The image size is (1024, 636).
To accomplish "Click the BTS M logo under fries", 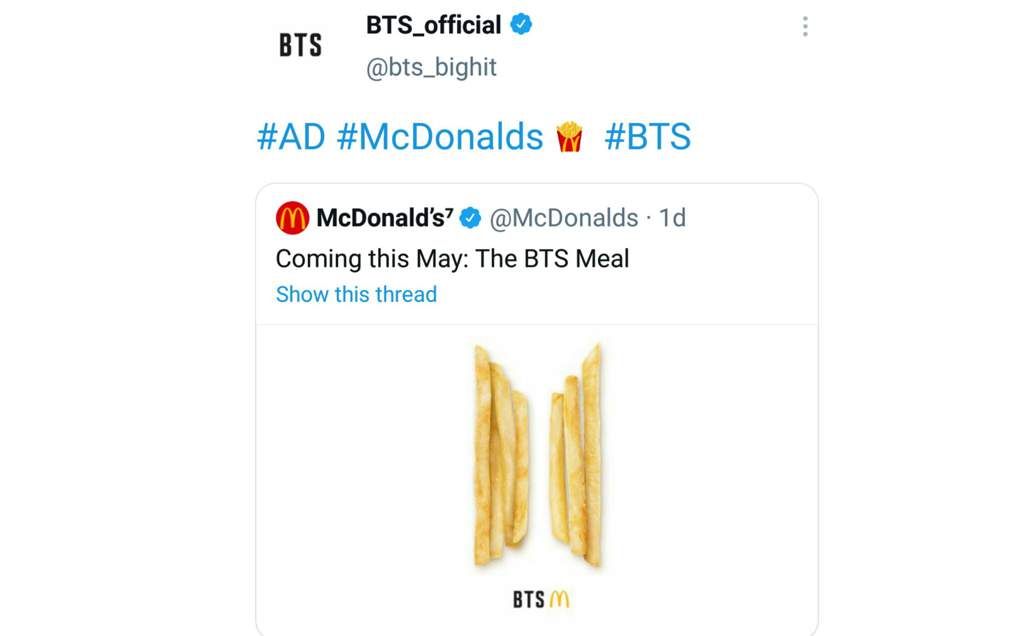I will [x=541, y=599].
